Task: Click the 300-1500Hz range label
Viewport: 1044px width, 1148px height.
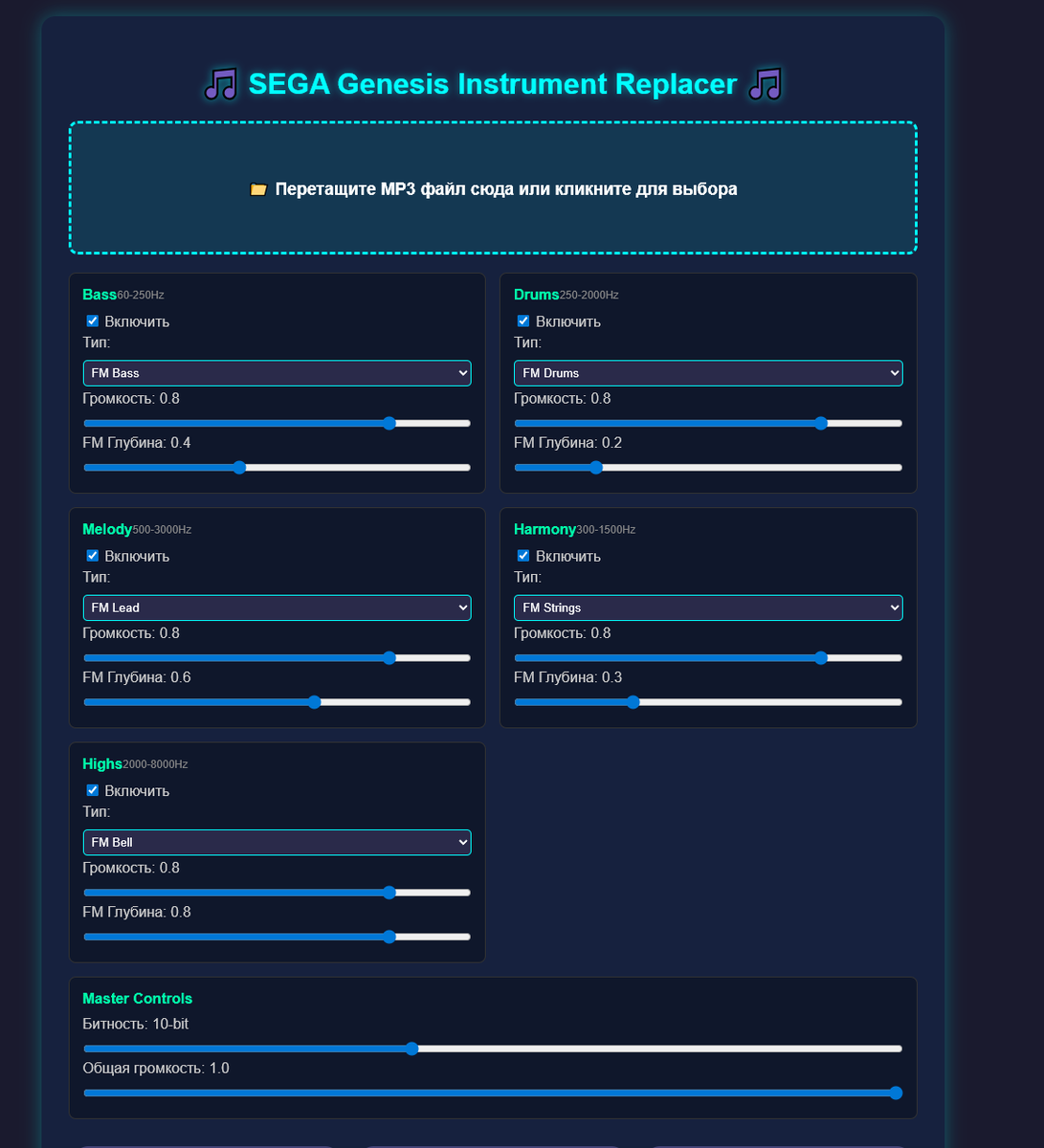Action: [x=606, y=530]
